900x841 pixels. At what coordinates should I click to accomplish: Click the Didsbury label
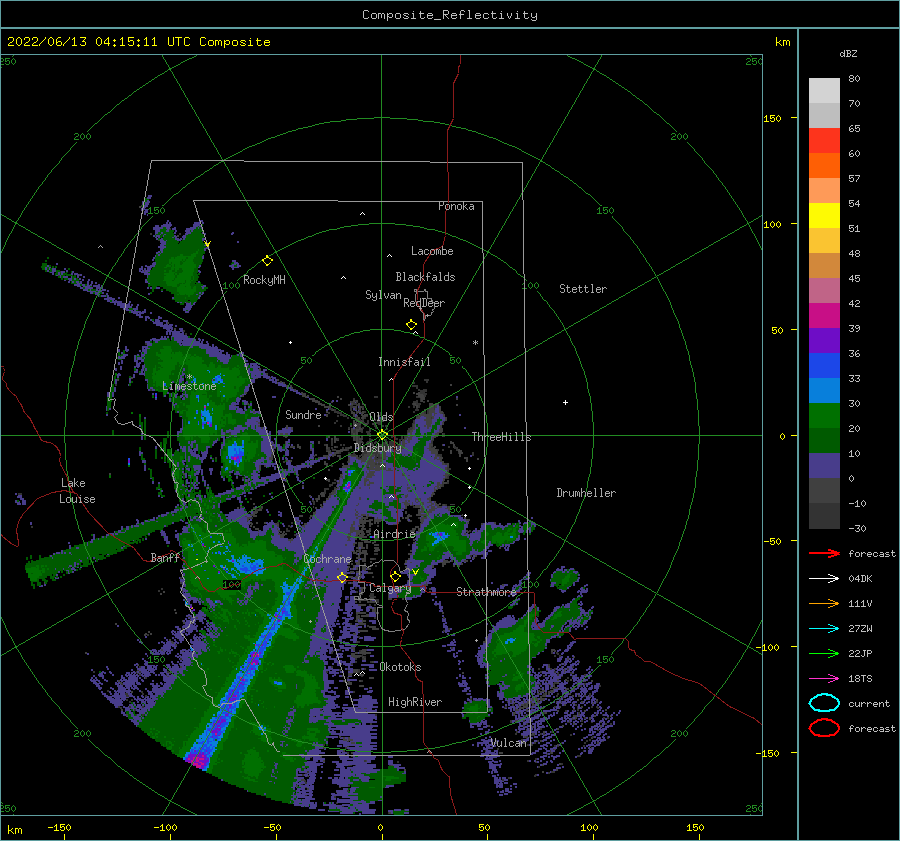[x=377, y=448]
